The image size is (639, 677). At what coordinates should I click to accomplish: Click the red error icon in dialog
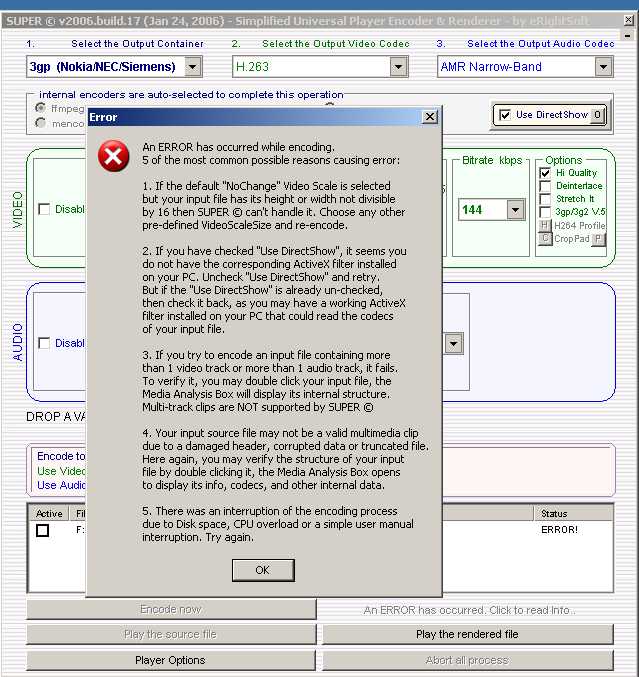tap(114, 155)
